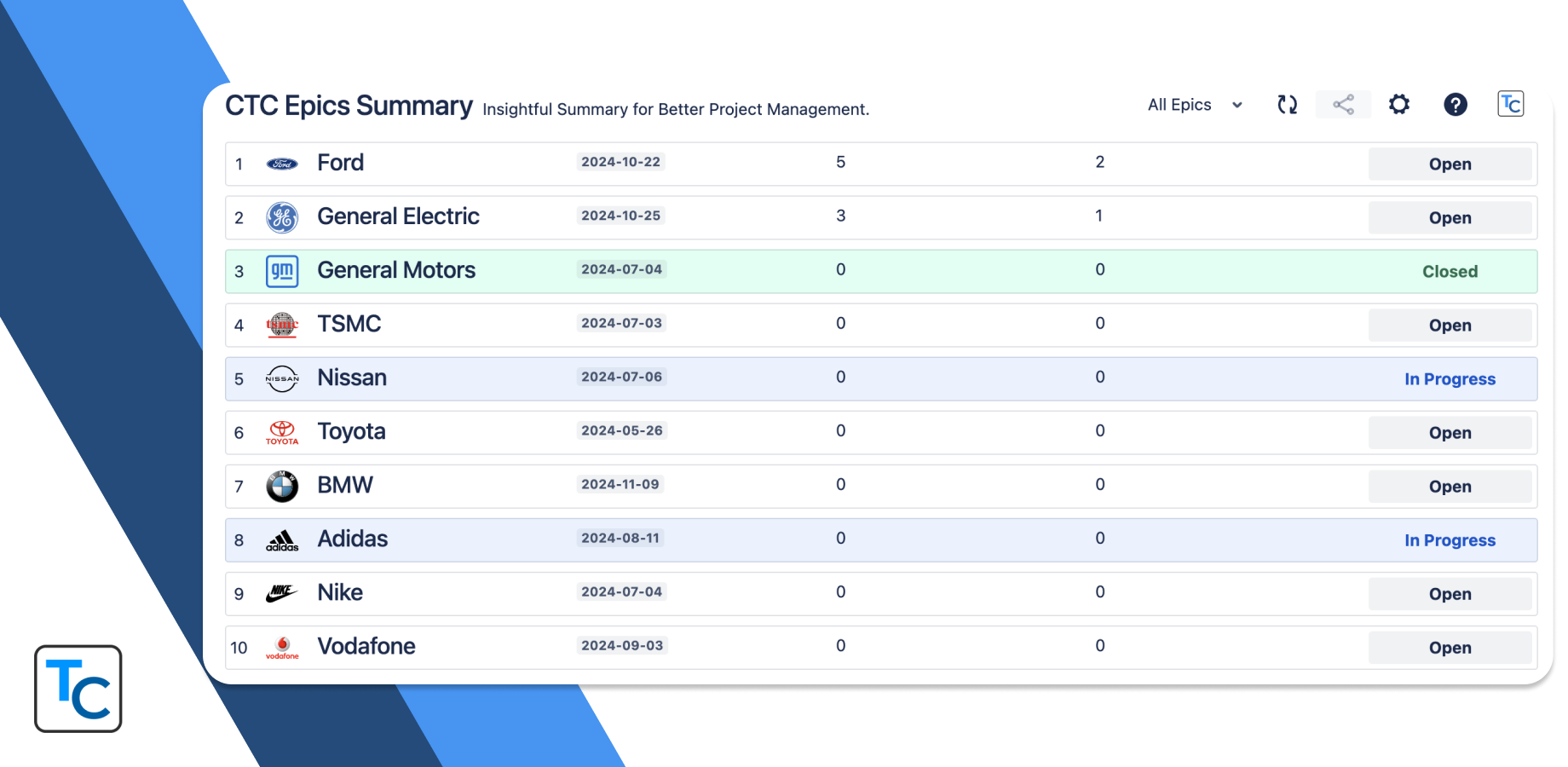Click the Open status for BMW
Image resolution: width=1568 pixels, height=767 pixels.
[x=1450, y=486]
